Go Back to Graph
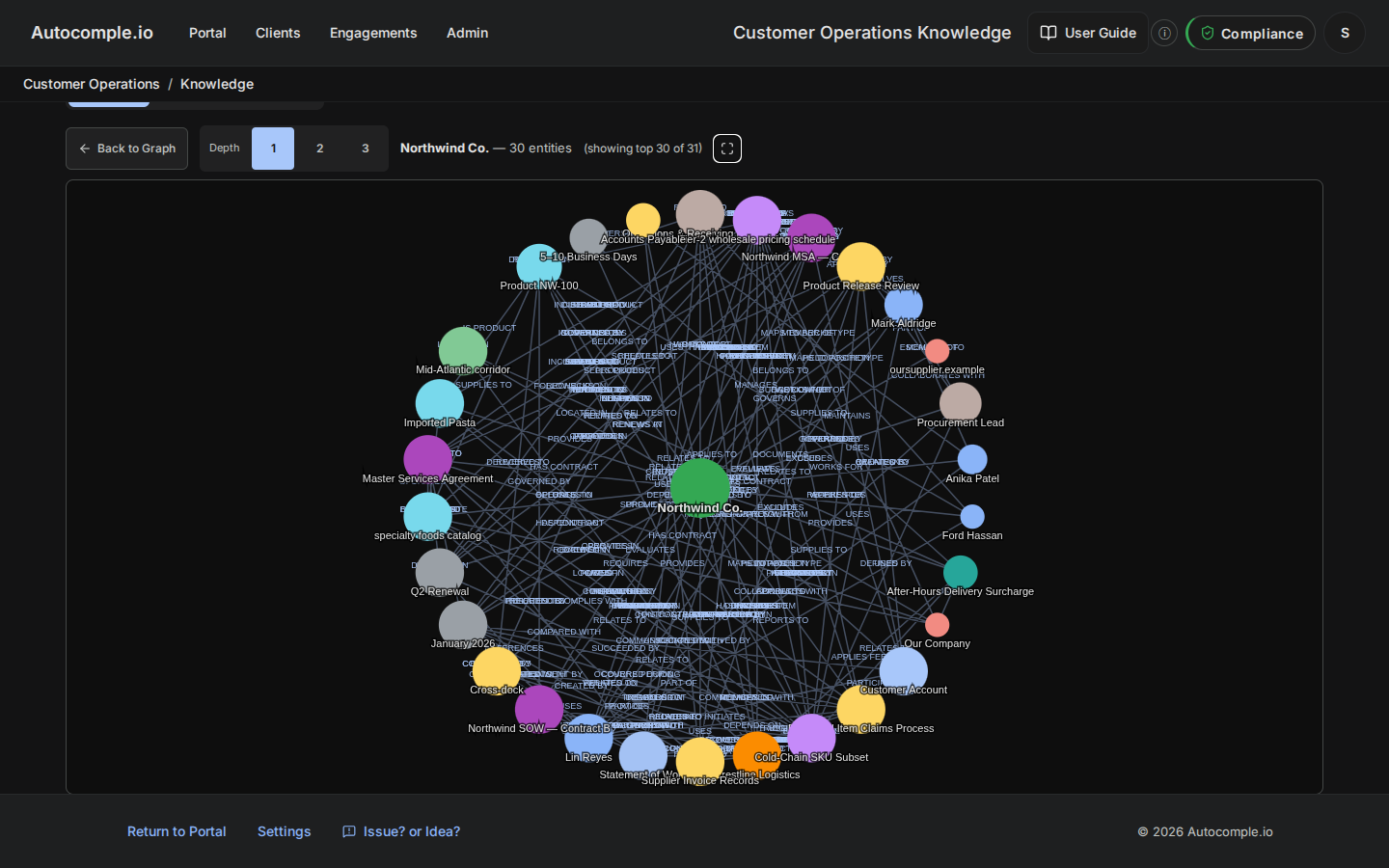The image size is (1389, 868). pyautogui.click(x=126, y=149)
